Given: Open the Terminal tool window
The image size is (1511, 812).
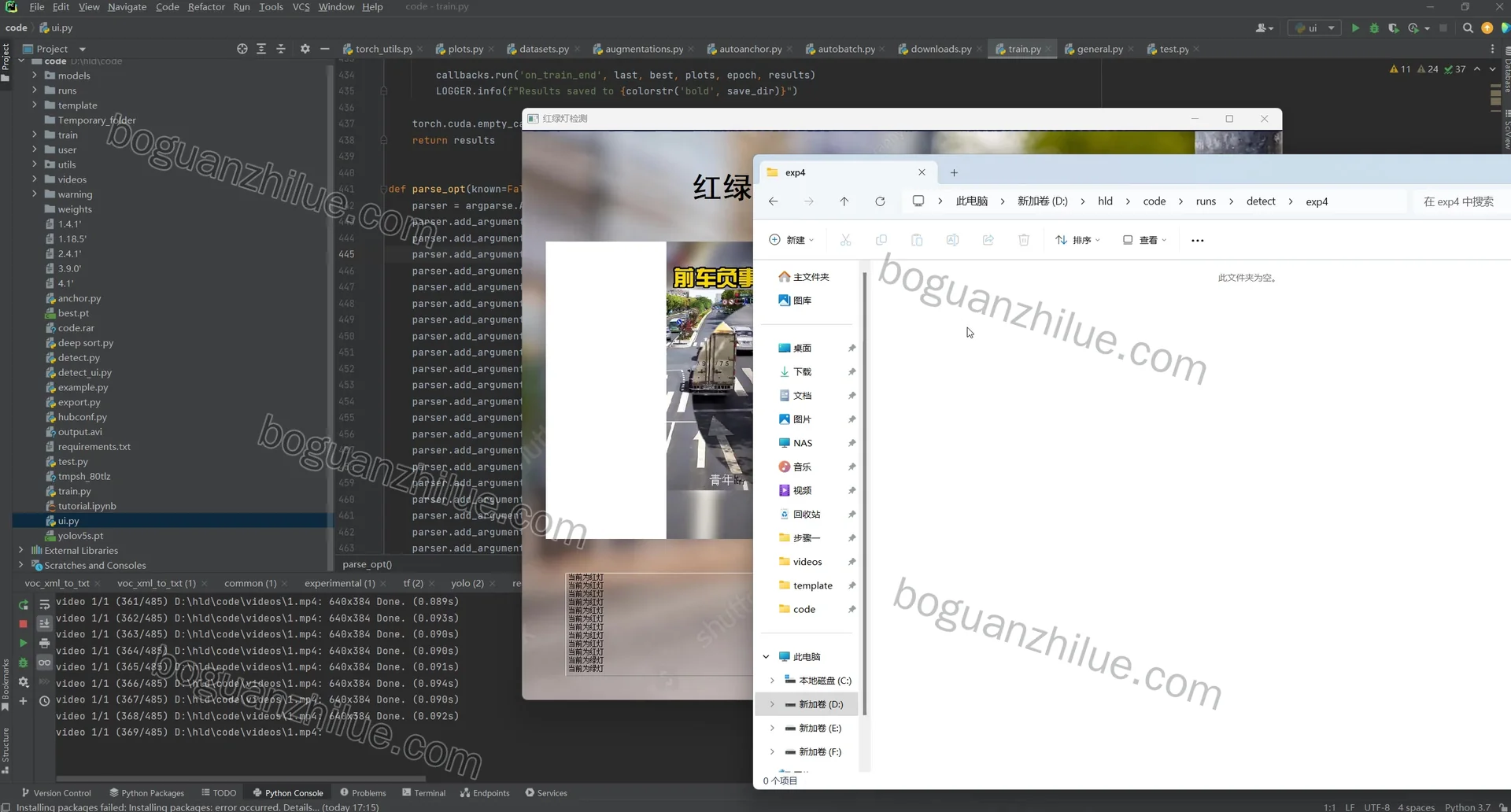Looking at the screenshot, I should pyautogui.click(x=423, y=792).
